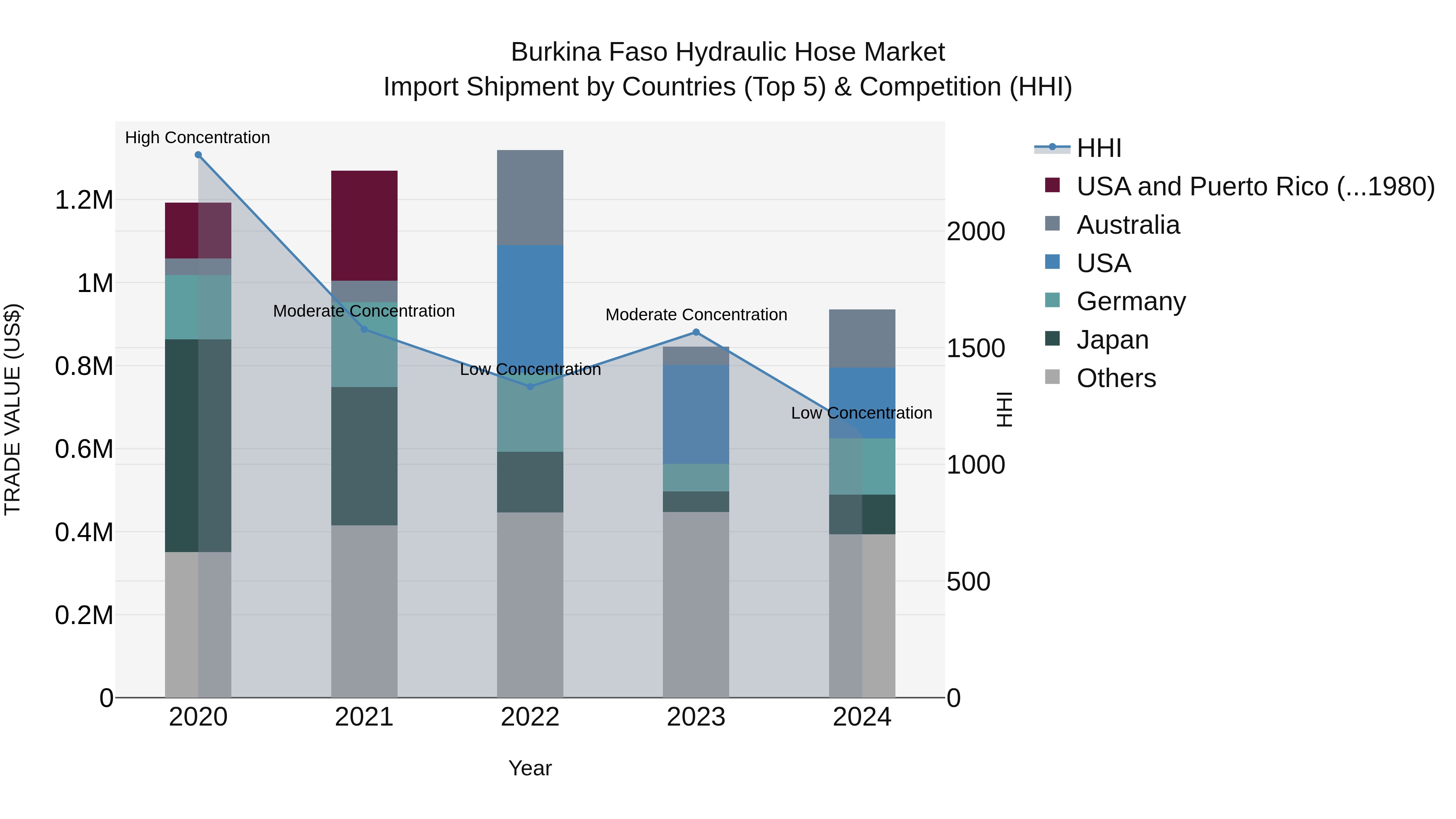Click the right HHI axis title
The height and width of the screenshot is (819, 1456).
coord(1004,409)
